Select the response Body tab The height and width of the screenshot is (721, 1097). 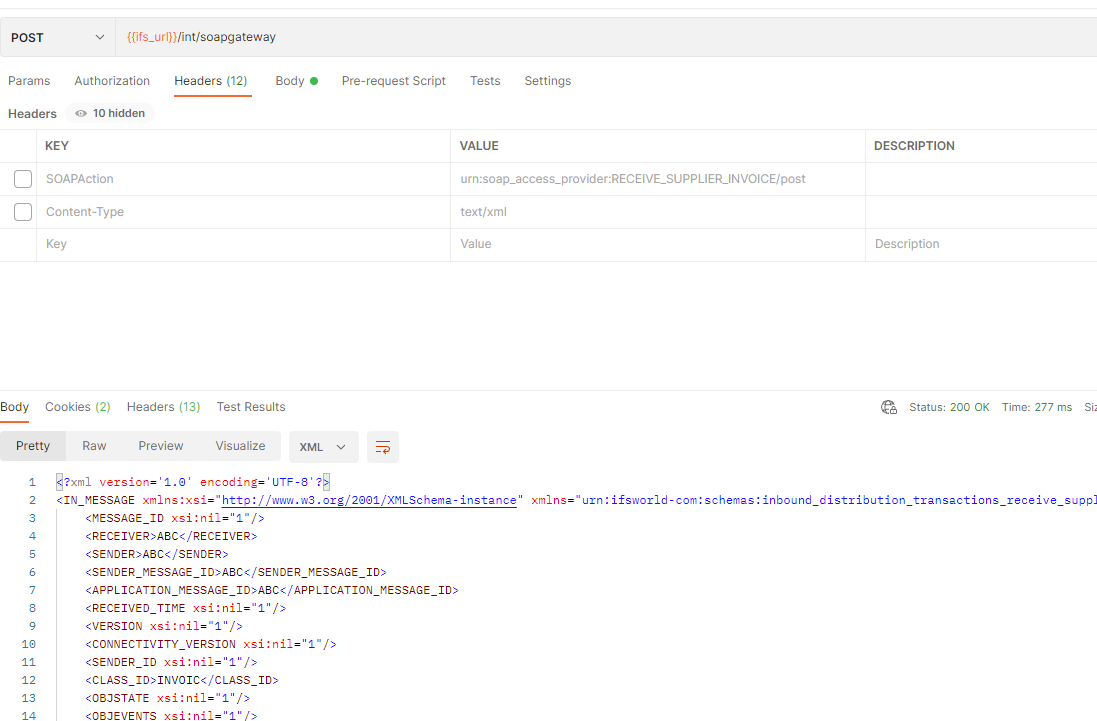tap(15, 407)
